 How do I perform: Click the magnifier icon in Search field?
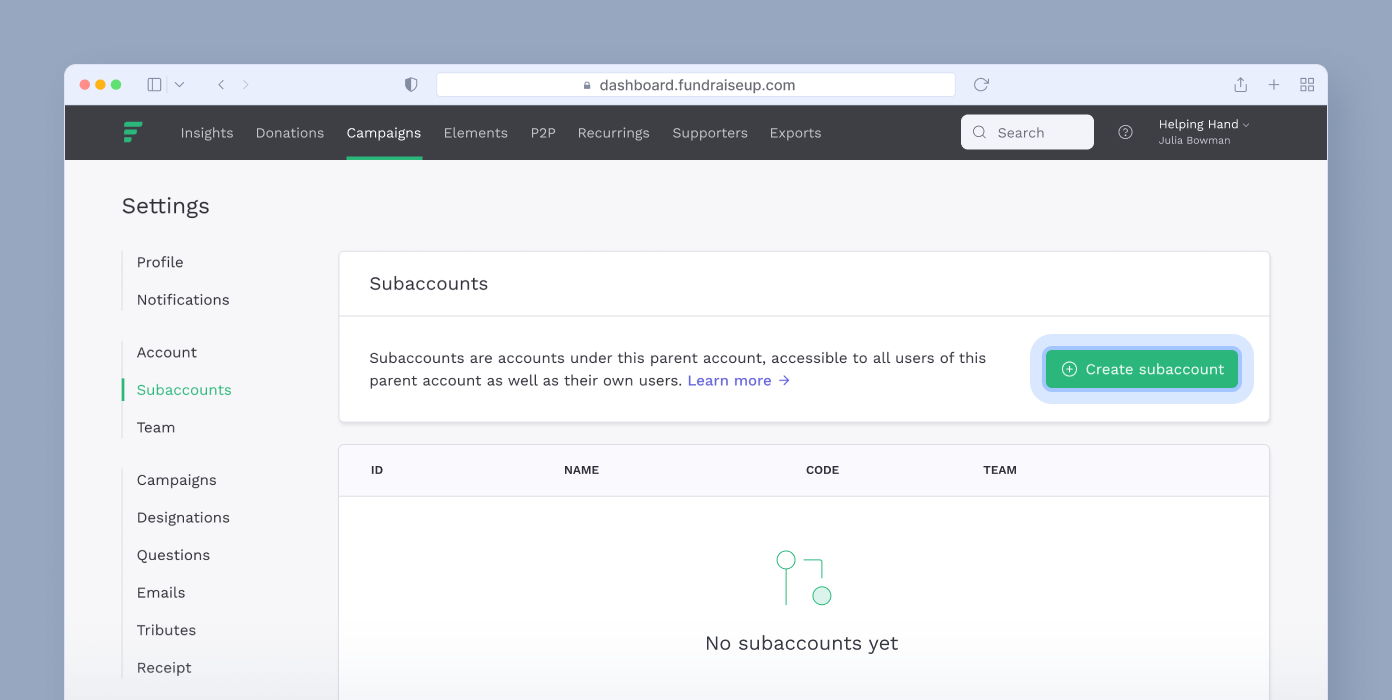click(979, 132)
